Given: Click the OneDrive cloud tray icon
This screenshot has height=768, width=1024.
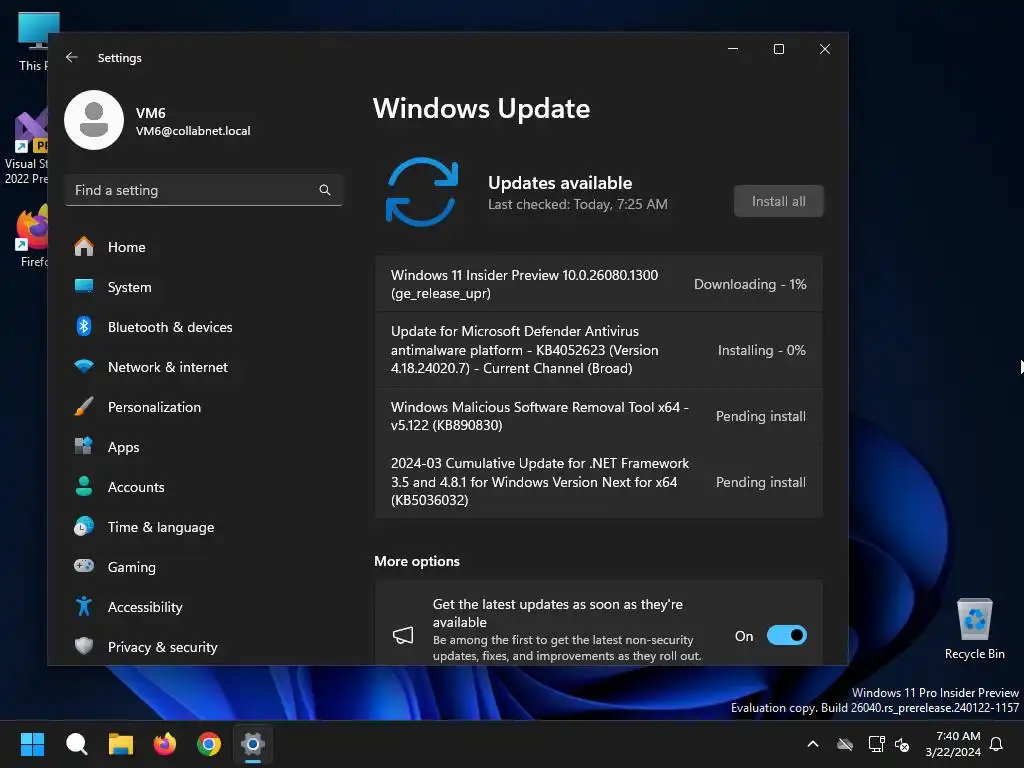Looking at the screenshot, I should pos(845,744).
